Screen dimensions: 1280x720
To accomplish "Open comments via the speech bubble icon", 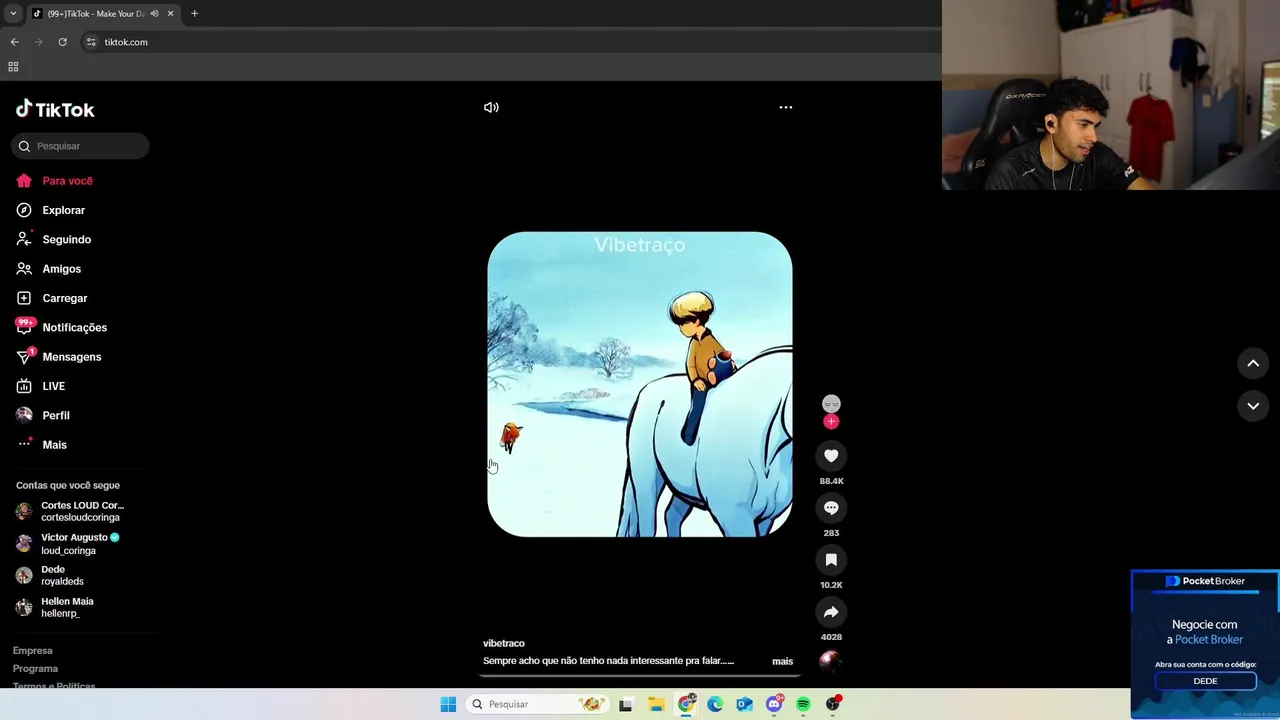I will click(x=831, y=508).
